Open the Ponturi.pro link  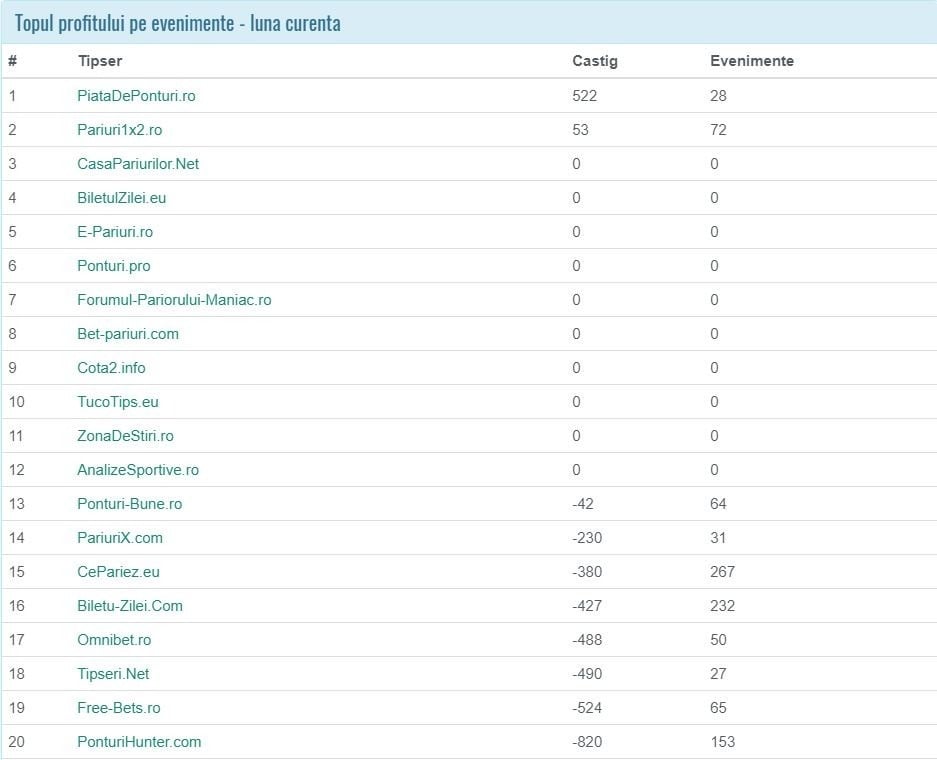(114, 266)
